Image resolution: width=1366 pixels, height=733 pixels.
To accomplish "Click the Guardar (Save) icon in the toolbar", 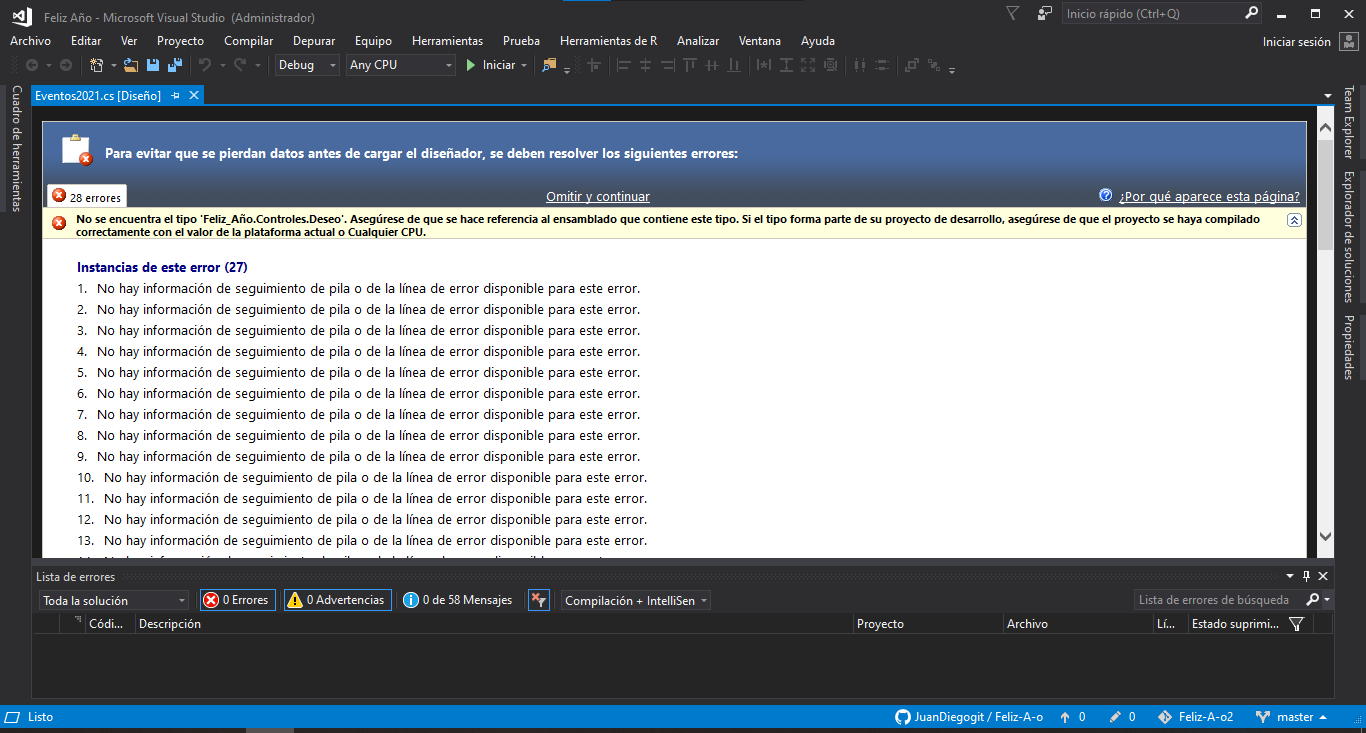I will [x=152, y=65].
